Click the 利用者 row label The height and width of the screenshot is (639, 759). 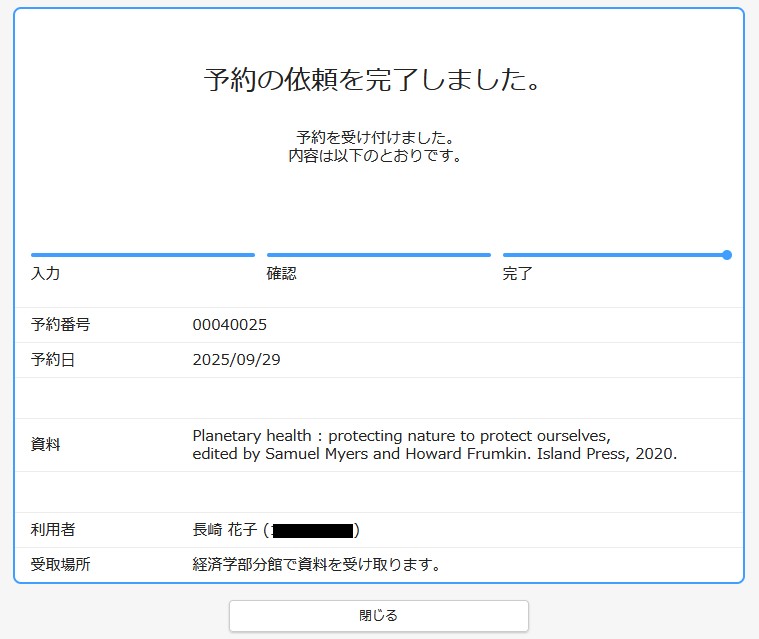click(53, 530)
